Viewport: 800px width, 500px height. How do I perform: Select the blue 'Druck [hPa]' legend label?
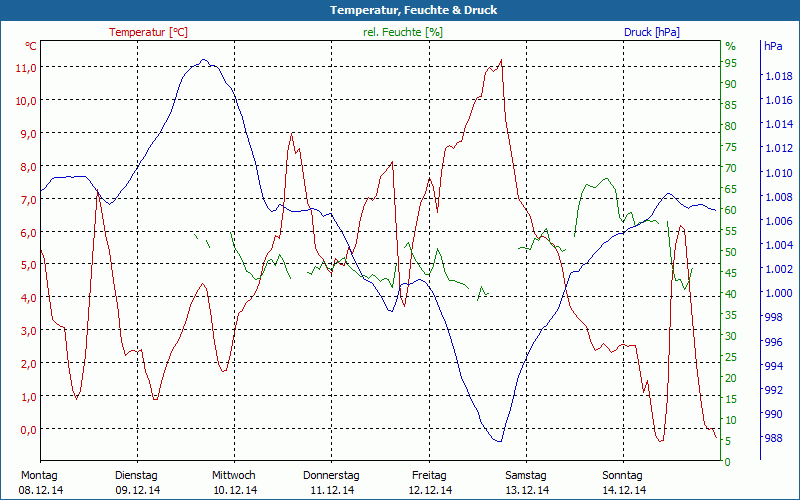[x=651, y=32]
